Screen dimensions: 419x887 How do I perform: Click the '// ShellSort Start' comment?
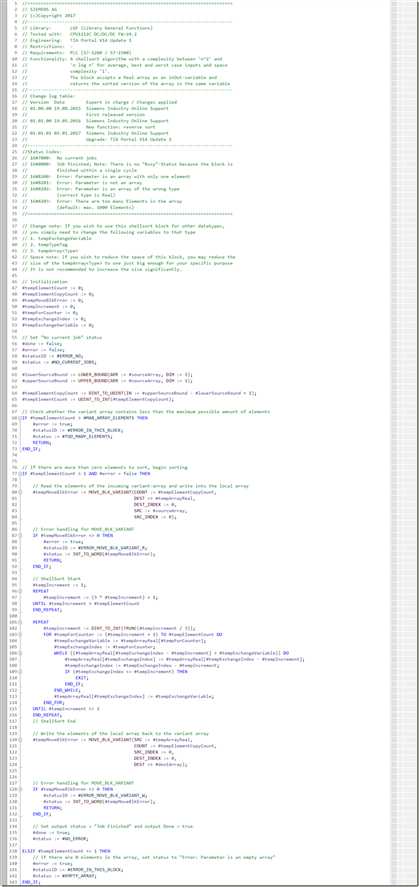click(x=57, y=579)
